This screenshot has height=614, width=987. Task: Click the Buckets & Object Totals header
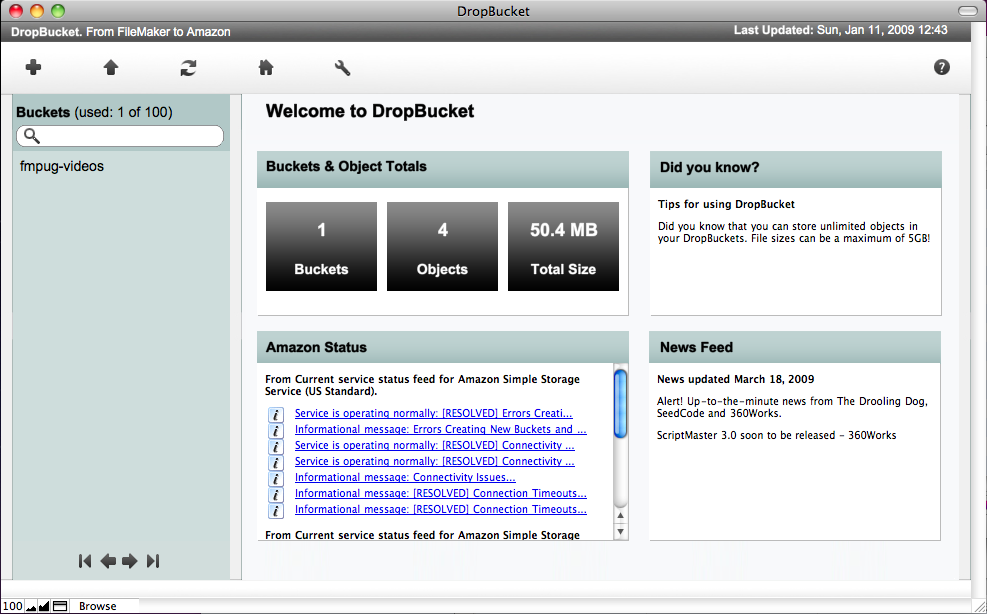[x=443, y=169]
